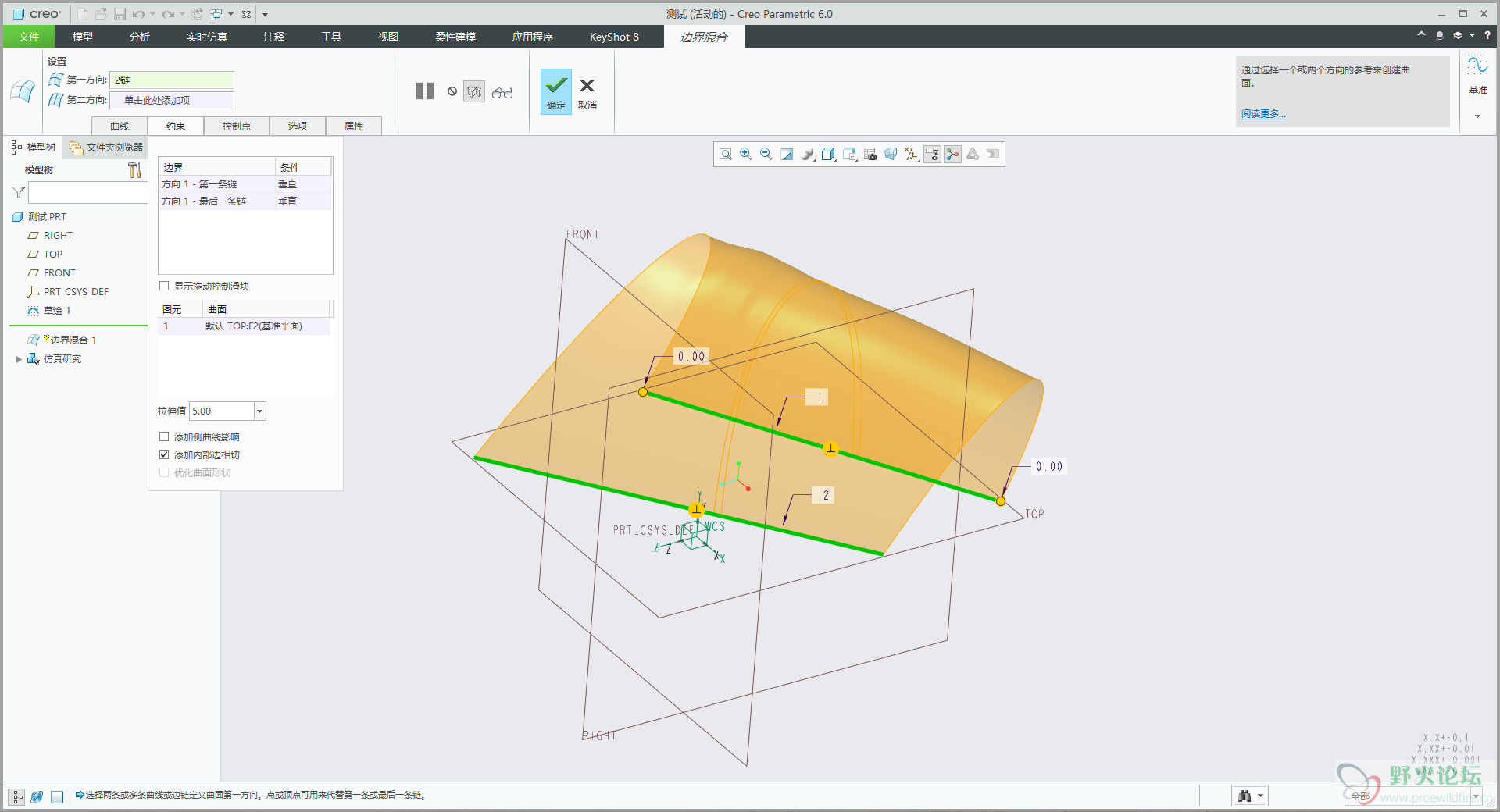This screenshot has height=812, width=1500.
Task: Click the 第一方向 2链 collector field
Action: [172, 80]
